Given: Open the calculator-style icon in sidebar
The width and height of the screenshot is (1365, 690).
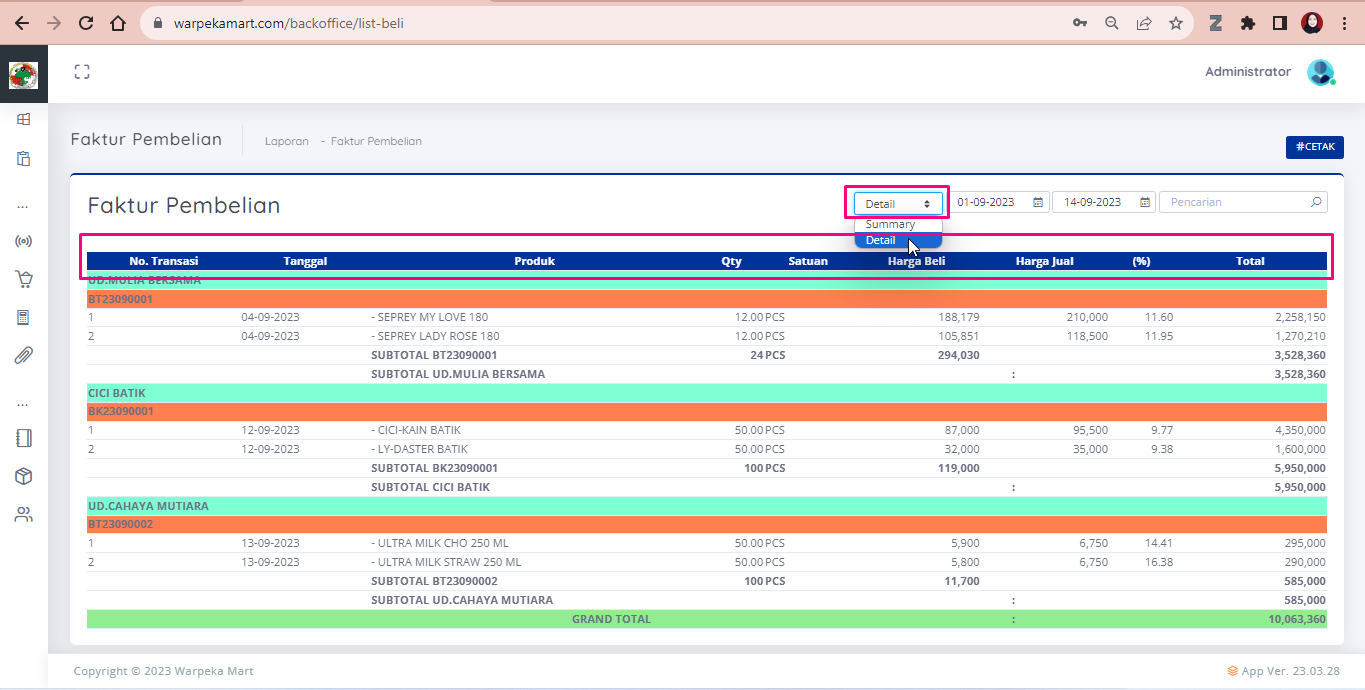Looking at the screenshot, I should (x=23, y=318).
